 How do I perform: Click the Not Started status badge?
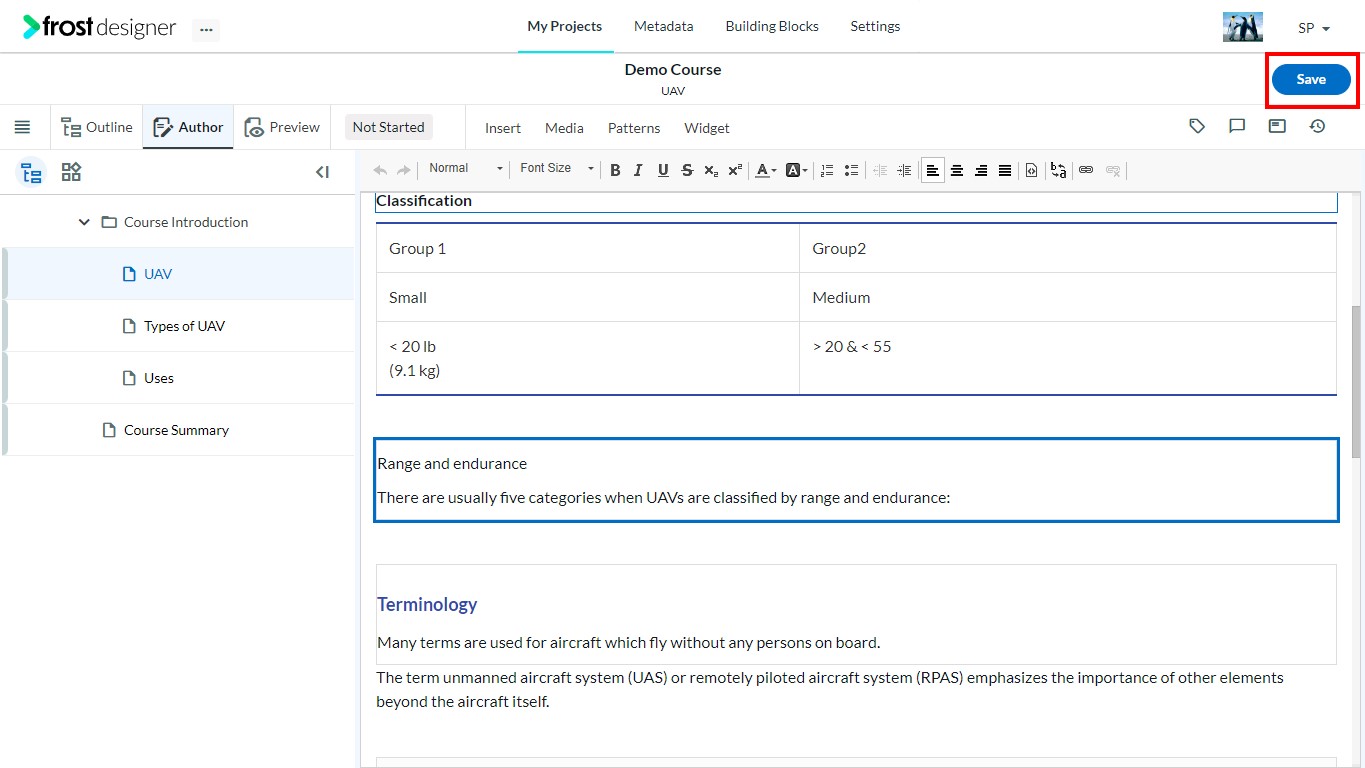[388, 127]
